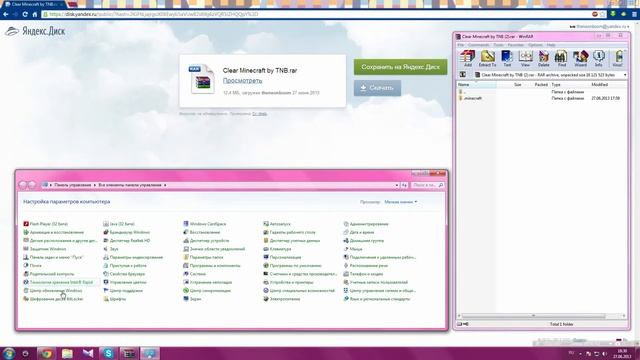The image size is (640, 360).
Task: Open Клавиатура in Control Panel
Action: [x=277, y=249]
